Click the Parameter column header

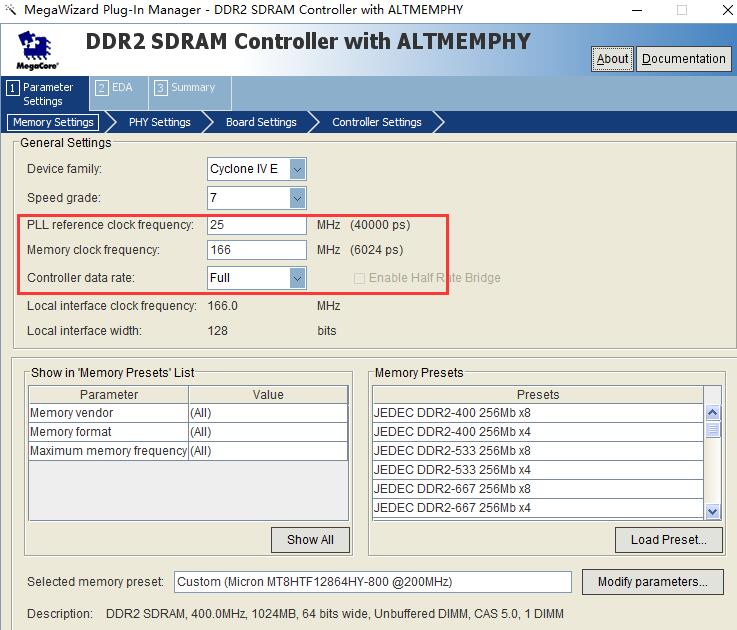(x=109, y=394)
